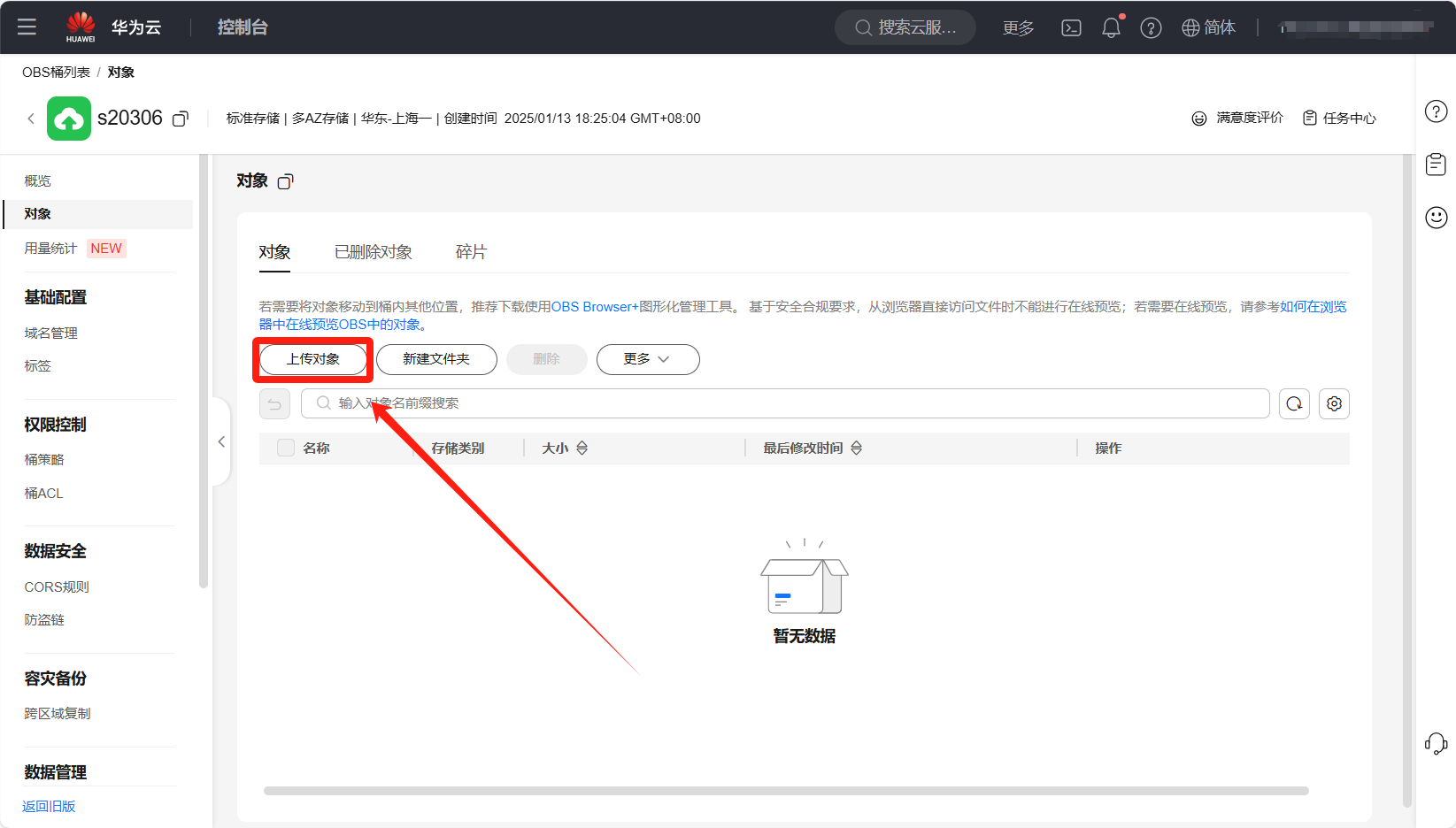The width and height of the screenshot is (1456, 828).
Task: Expand the 更多 dropdown button
Action: [x=647, y=359]
